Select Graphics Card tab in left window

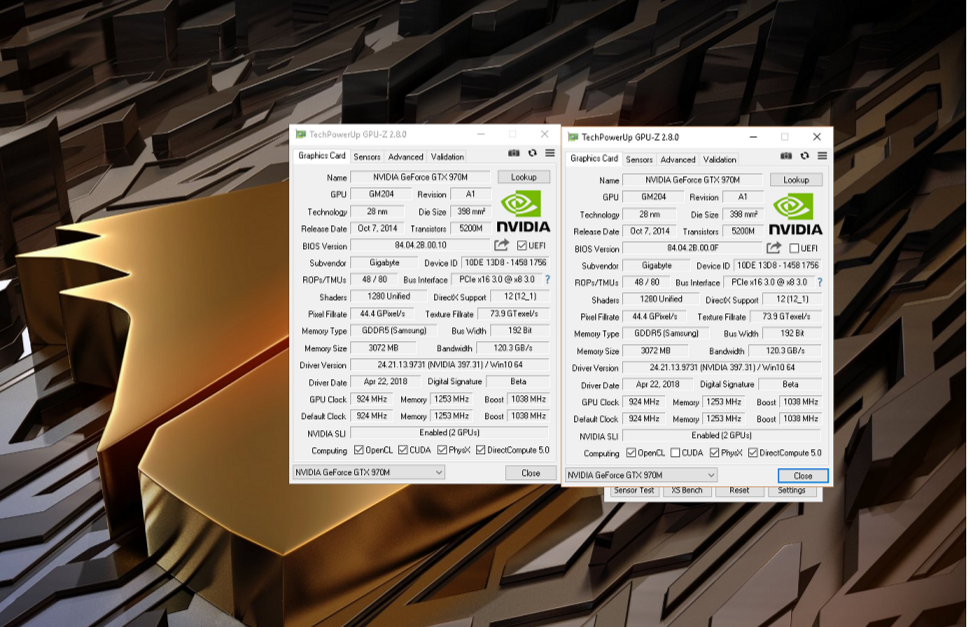(x=322, y=156)
